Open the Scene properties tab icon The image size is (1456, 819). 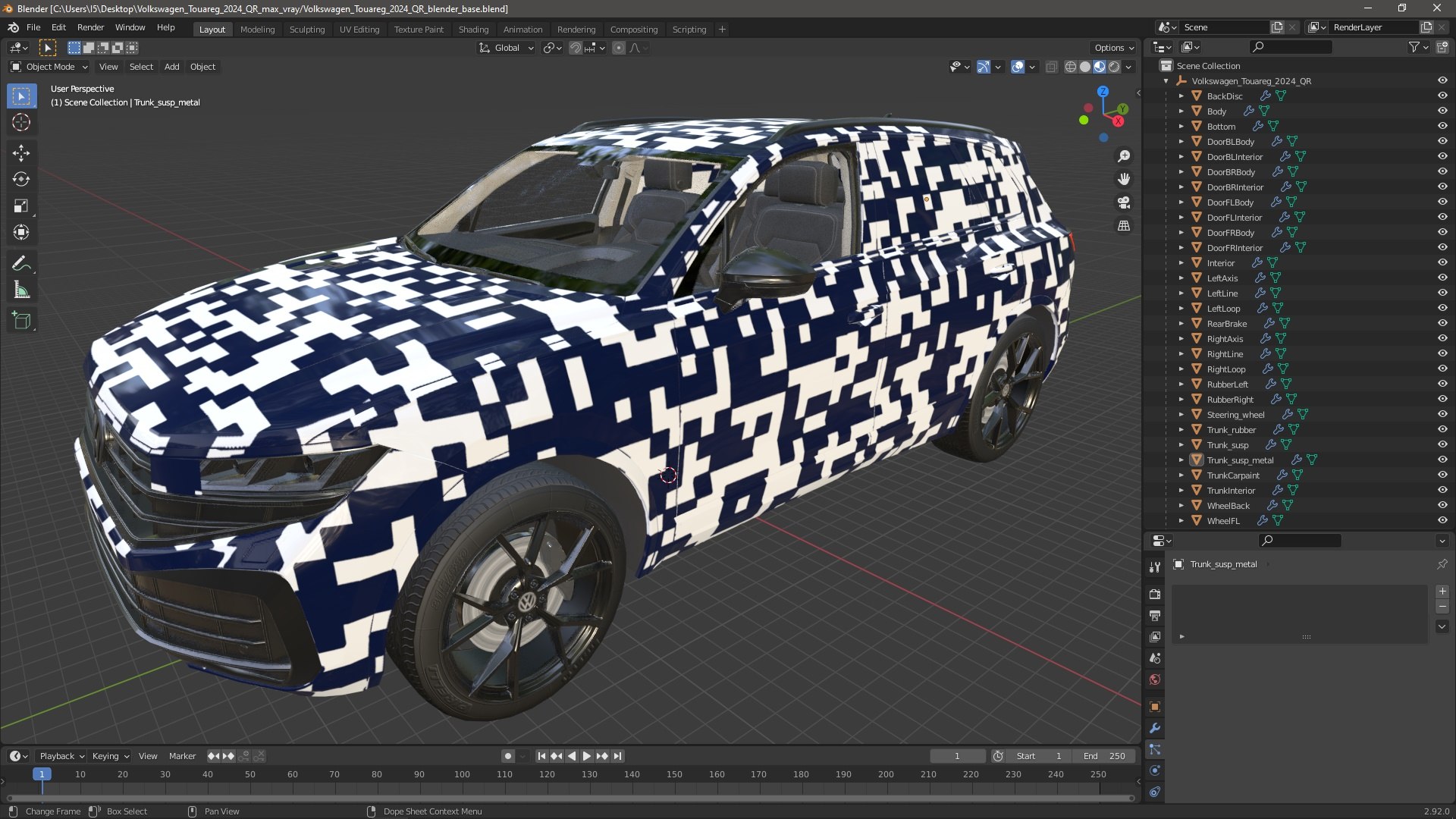(x=1155, y=658)
